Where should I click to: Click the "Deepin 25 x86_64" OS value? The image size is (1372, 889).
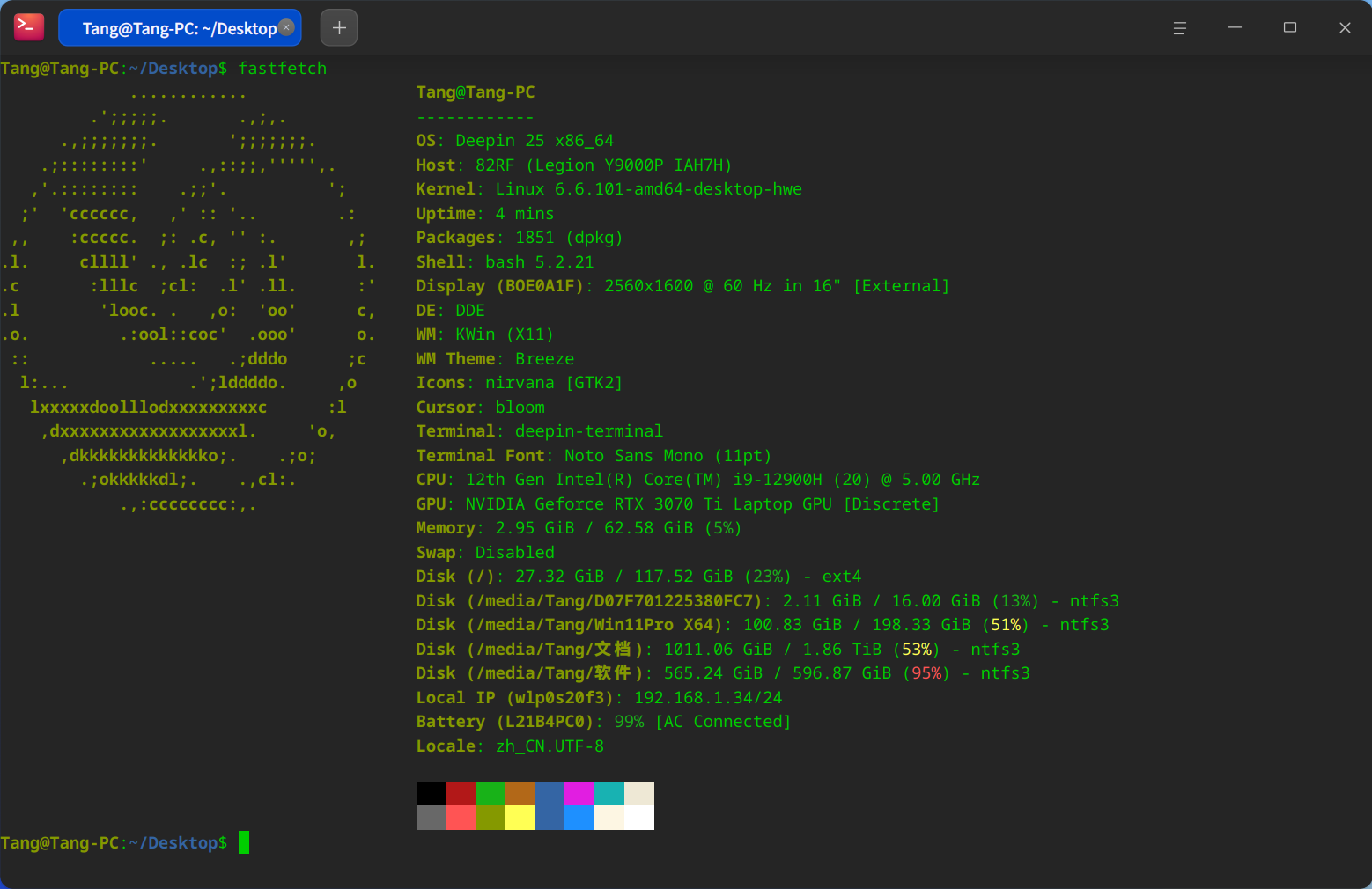coord(535,141)
